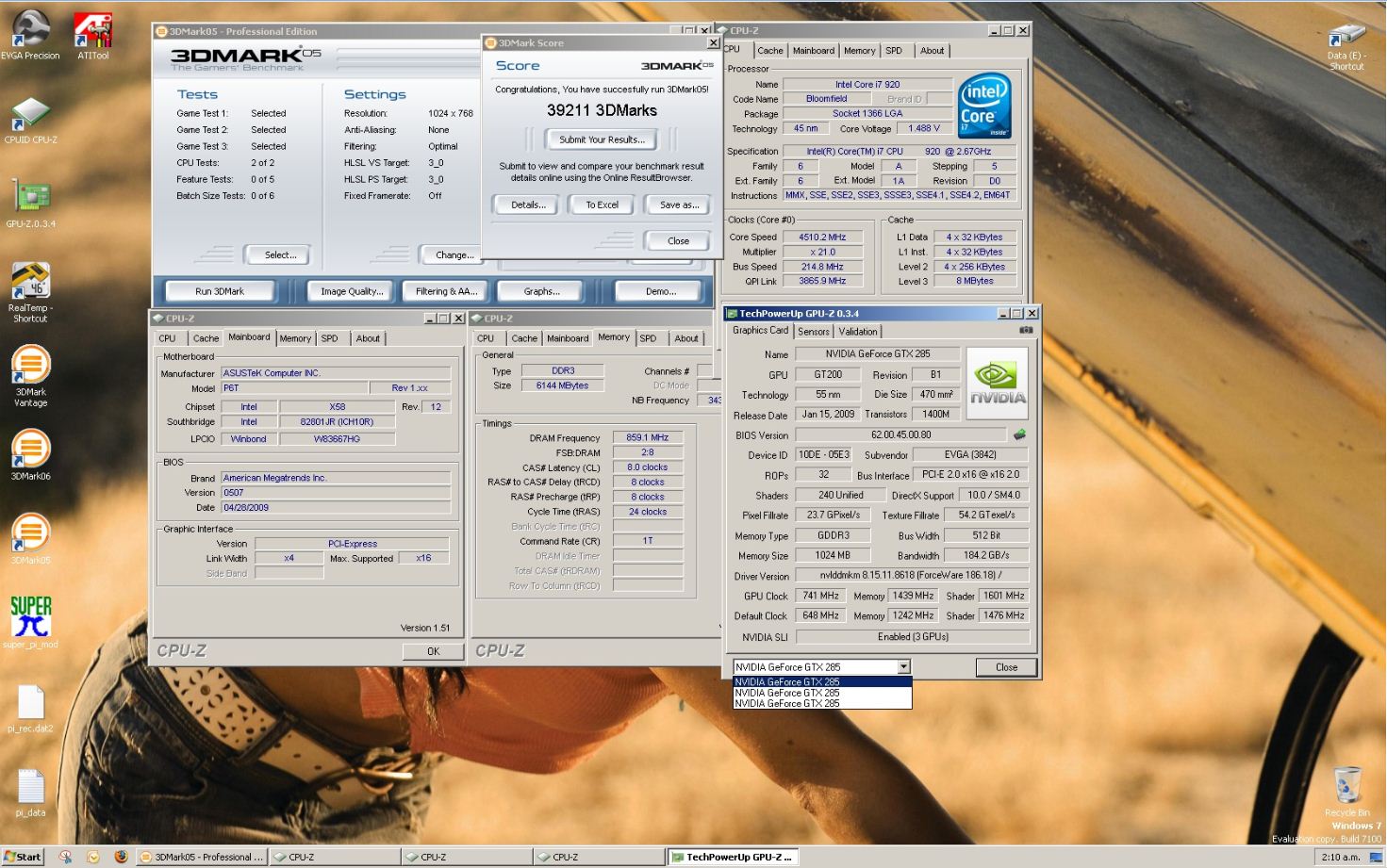This screenshot has height=868, width=1387.
Task: Open the Start menu
Action: (x=23, y=857)
